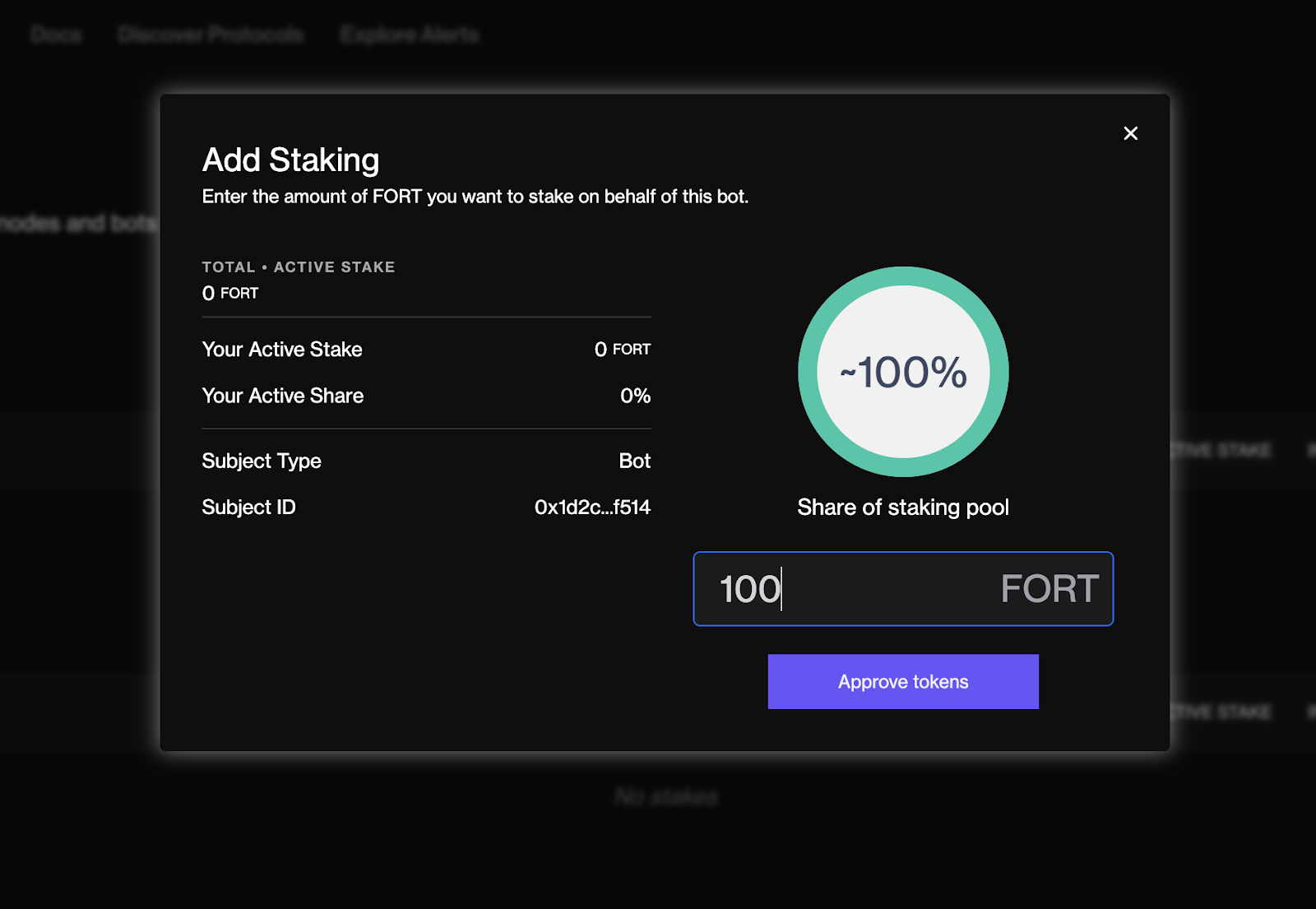Click the No stakes text in background
The height and width of the screenshot is (909, 1316).
click(665, 795)
